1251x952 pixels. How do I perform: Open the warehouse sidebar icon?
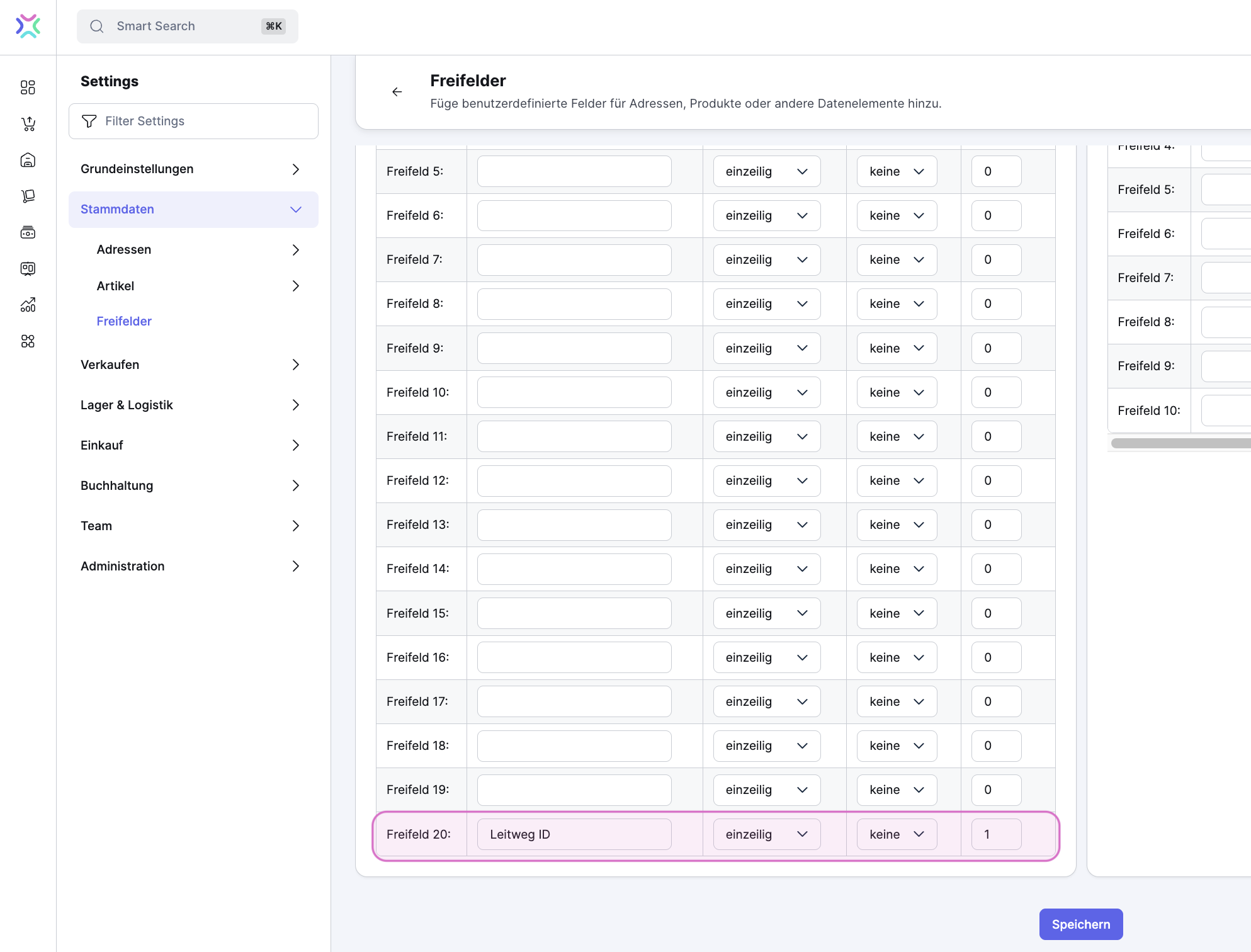[28, 160]
